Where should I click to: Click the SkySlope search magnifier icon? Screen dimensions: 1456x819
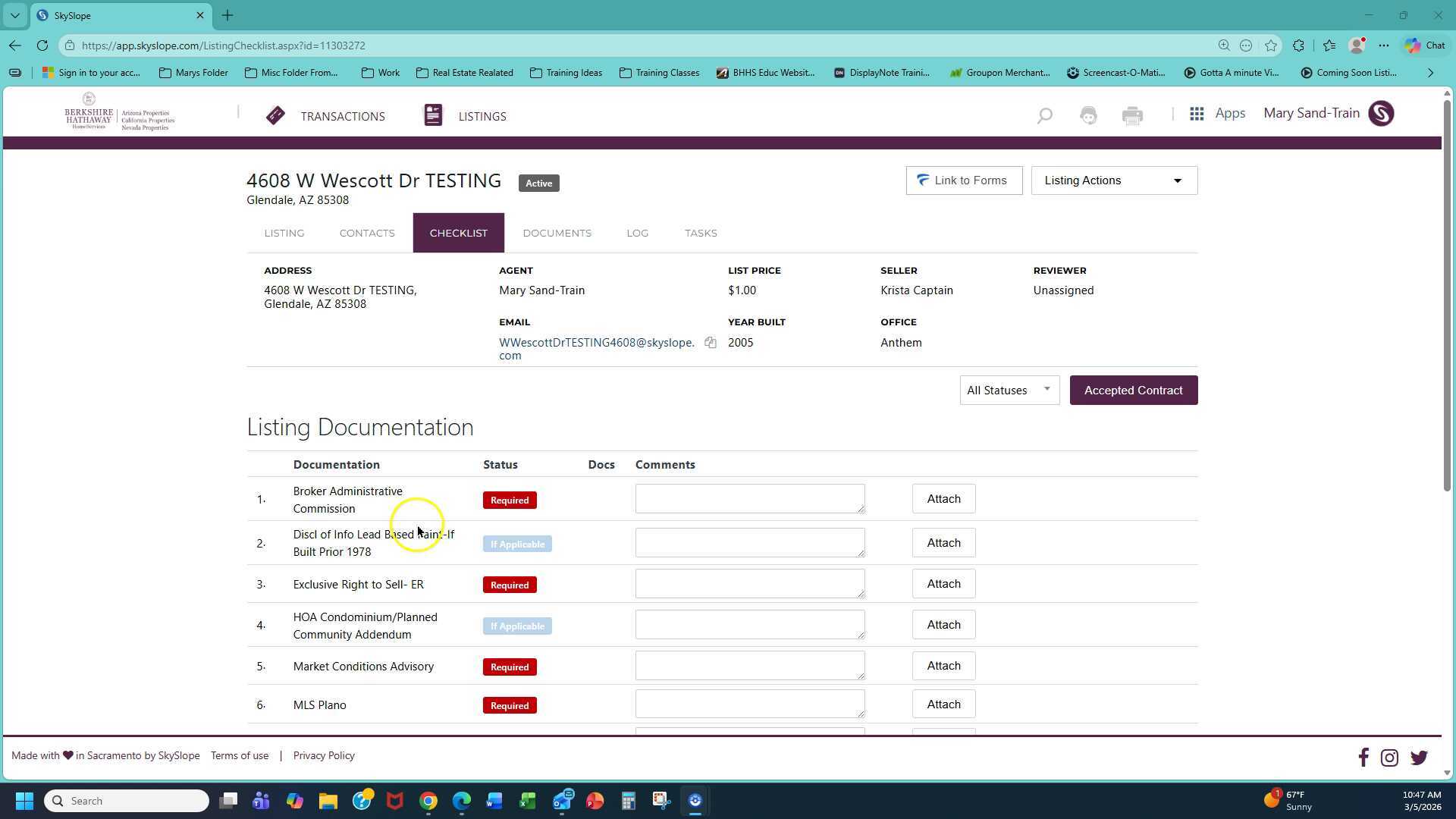[x=1044, y=115]
